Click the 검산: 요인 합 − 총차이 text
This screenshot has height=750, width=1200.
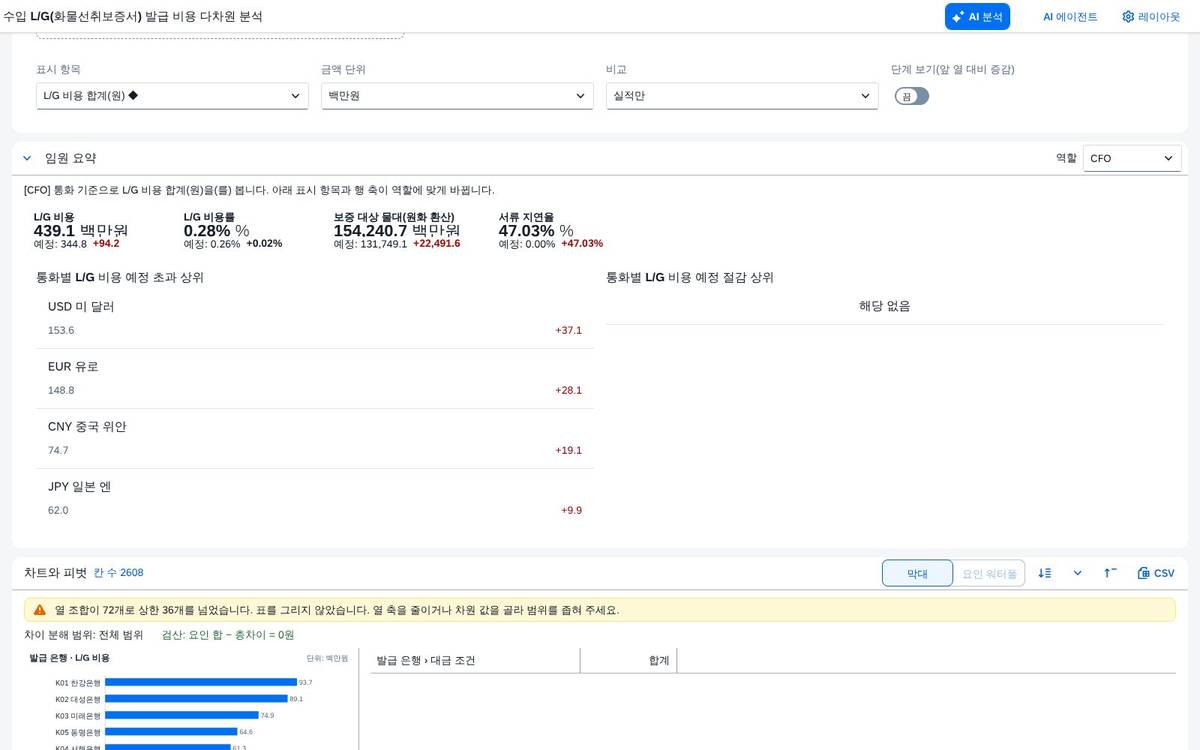point(228,635)
